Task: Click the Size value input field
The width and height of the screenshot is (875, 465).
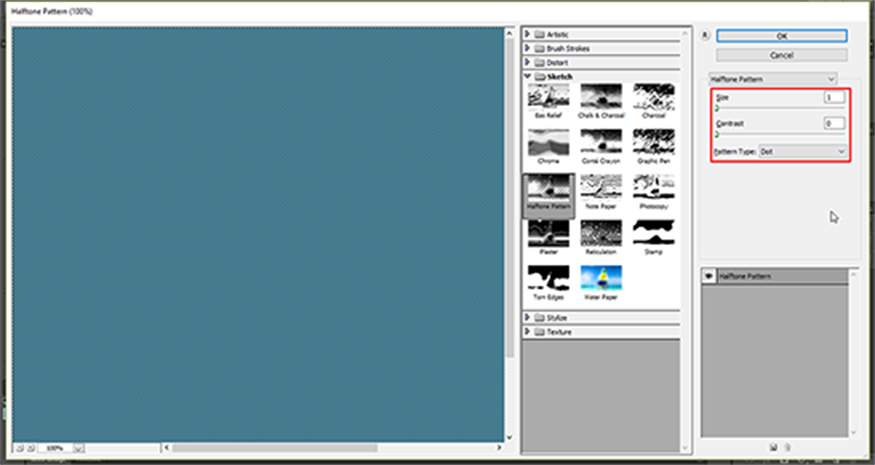Action: [x=834, y=97]
